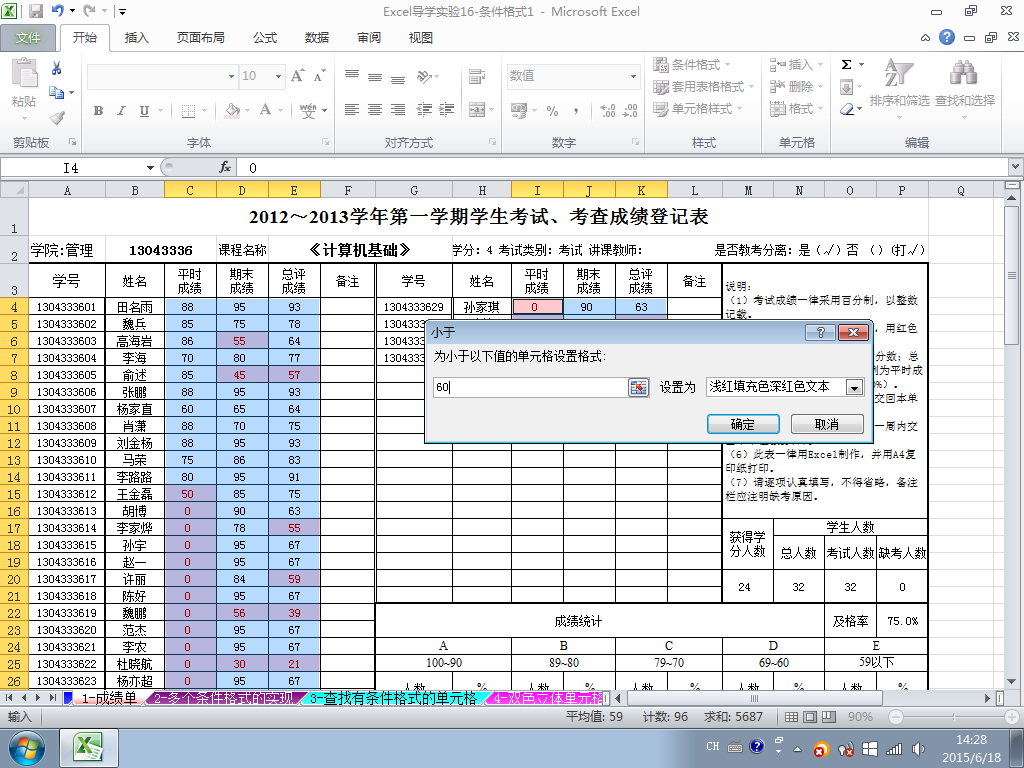Click the zoom slider in status bar
Image resolution: width=1024 pixels, height=768 pixels.
(953, 717)
